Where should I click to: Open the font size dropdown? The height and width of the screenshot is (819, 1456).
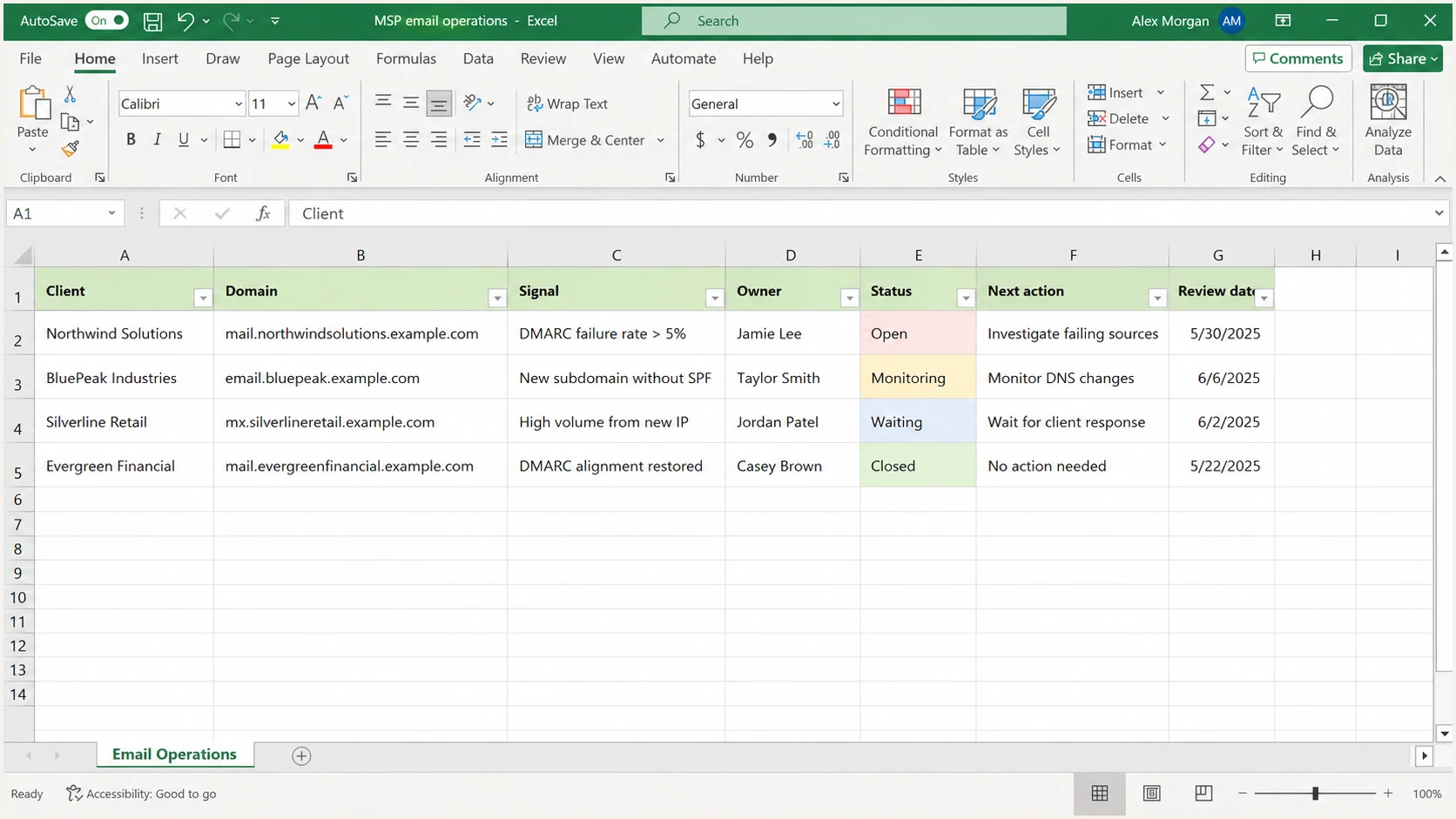click(x=291, y=104)
